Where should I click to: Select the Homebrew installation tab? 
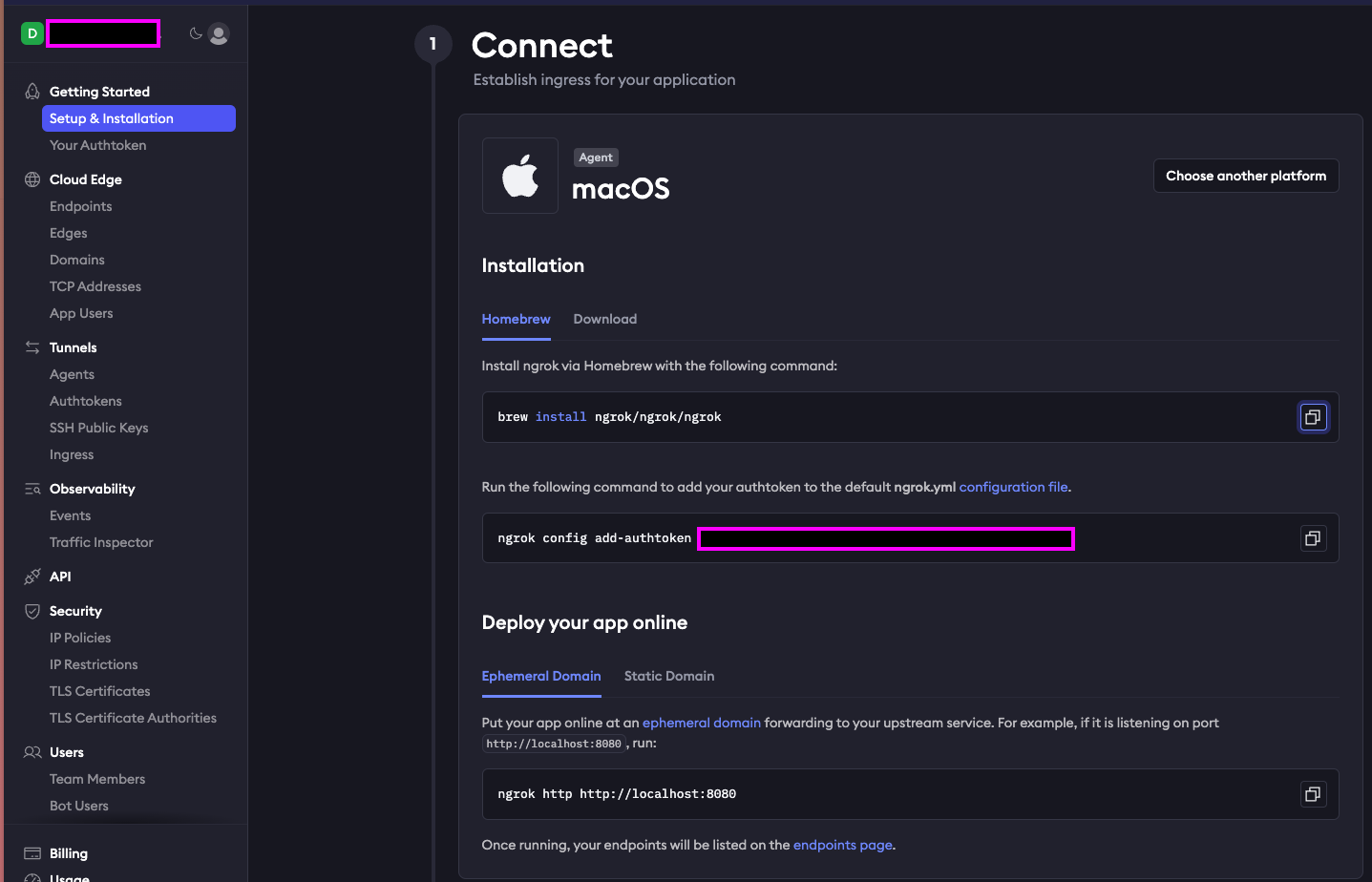(x=516, y=319)
